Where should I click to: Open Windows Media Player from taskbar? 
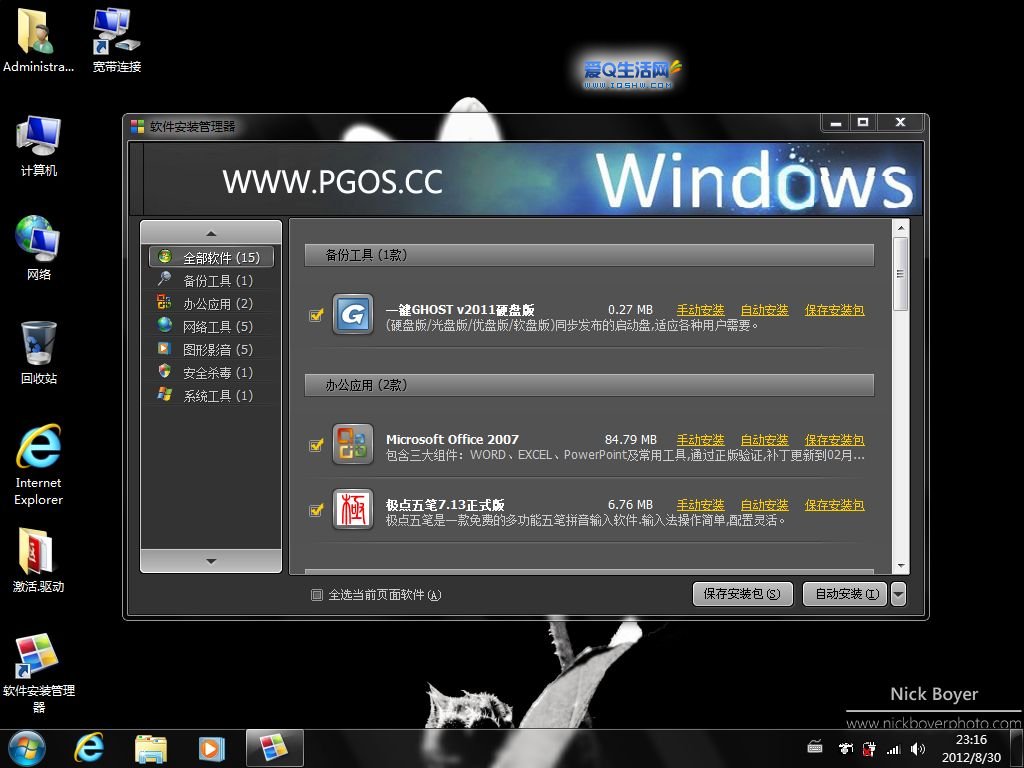point(211,748)
